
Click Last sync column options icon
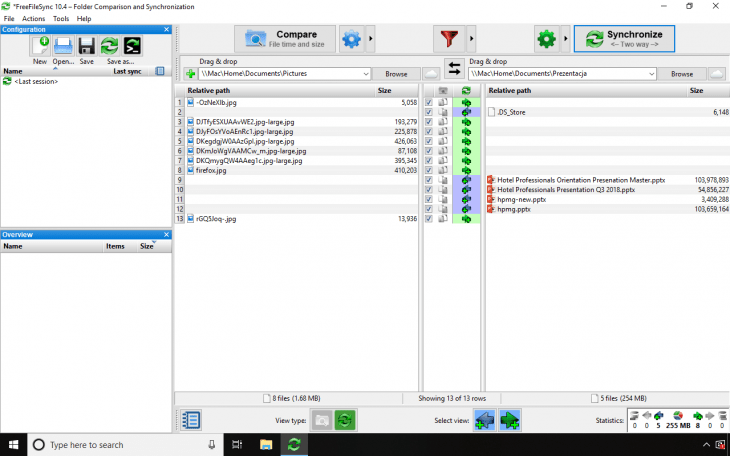160,71
